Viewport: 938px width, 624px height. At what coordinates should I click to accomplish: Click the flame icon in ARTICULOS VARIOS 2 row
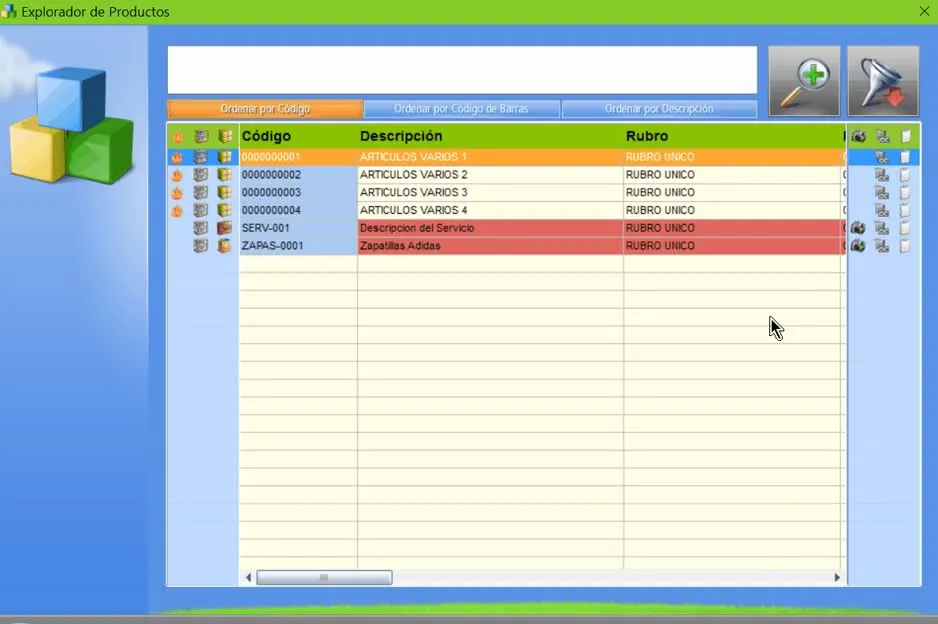(177, 175)
